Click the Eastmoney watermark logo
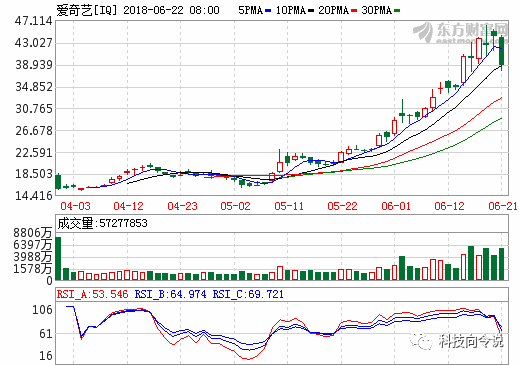 pos(461,33)
